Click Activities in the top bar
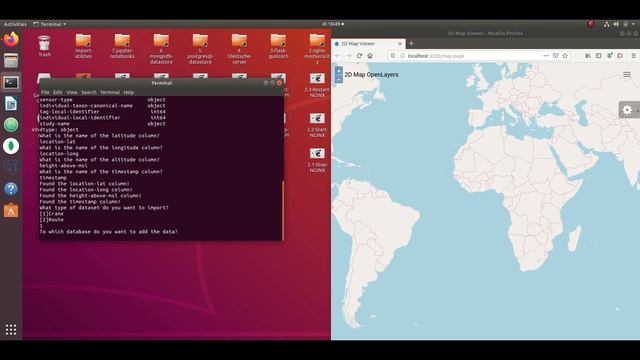640x360 pixels. click(x=15, y=24)
